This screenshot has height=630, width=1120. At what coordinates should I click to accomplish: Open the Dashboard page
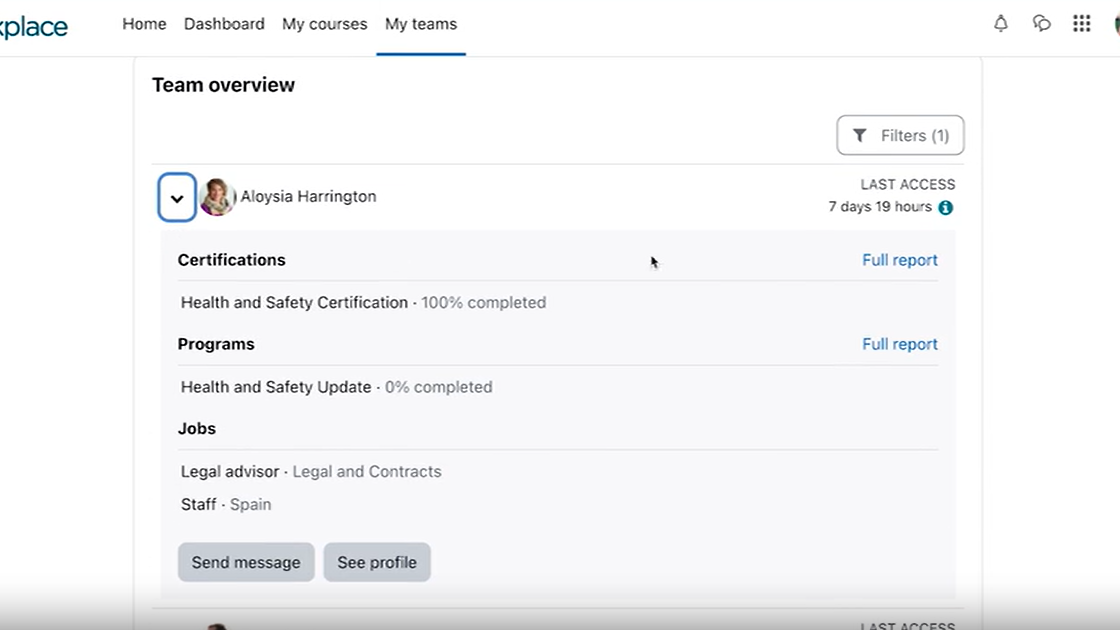(x=224, y=24)
